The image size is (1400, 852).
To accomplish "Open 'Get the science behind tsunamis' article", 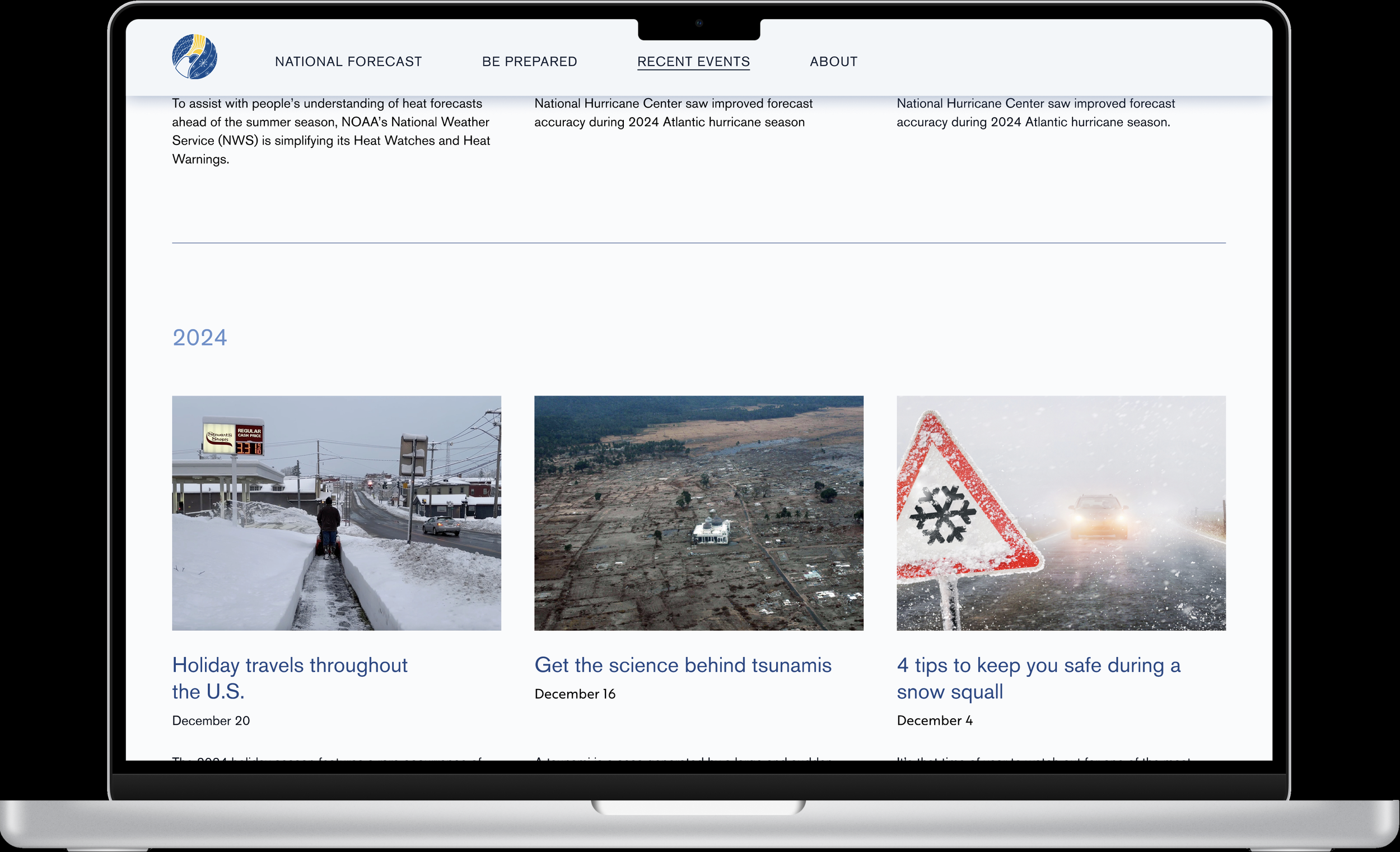I will (x=683, y=665).
